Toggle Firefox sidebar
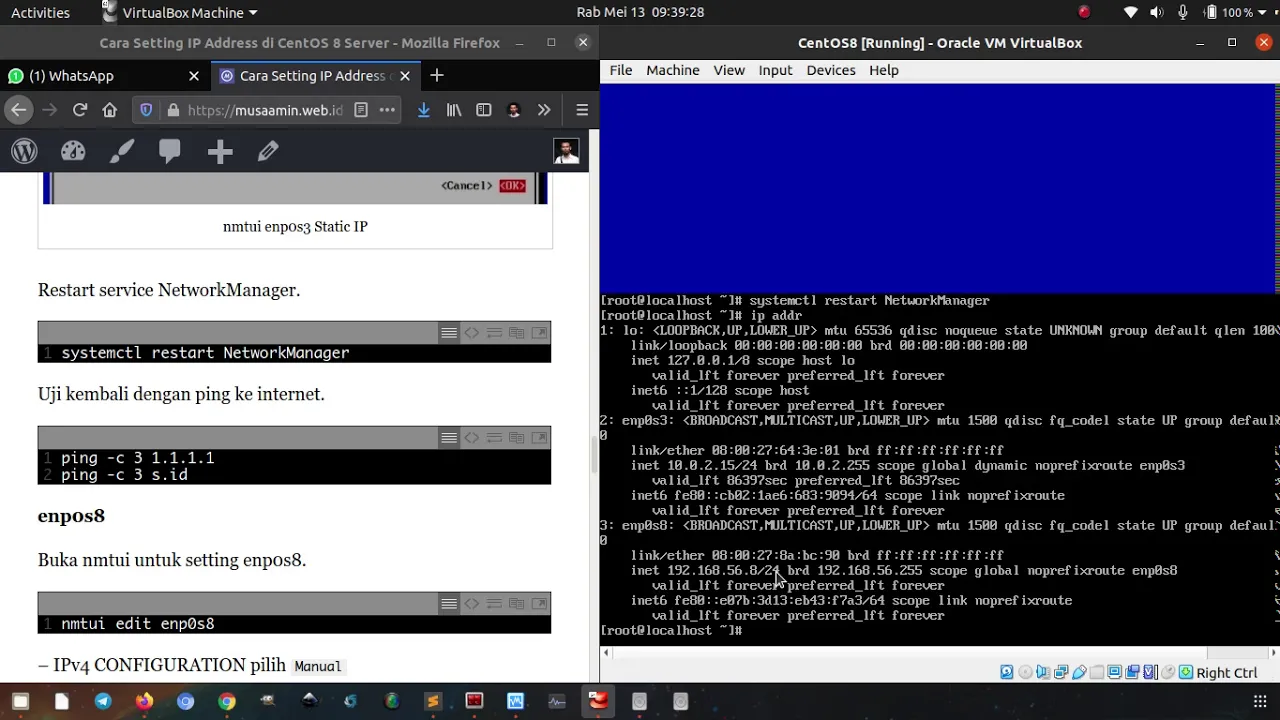Viewport: 1280px width, 720px height. coord(484,110)
